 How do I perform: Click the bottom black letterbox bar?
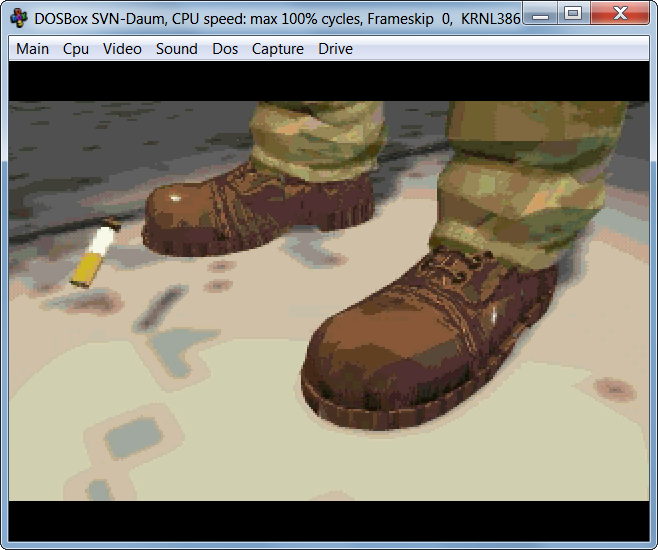tap(328, 520)
